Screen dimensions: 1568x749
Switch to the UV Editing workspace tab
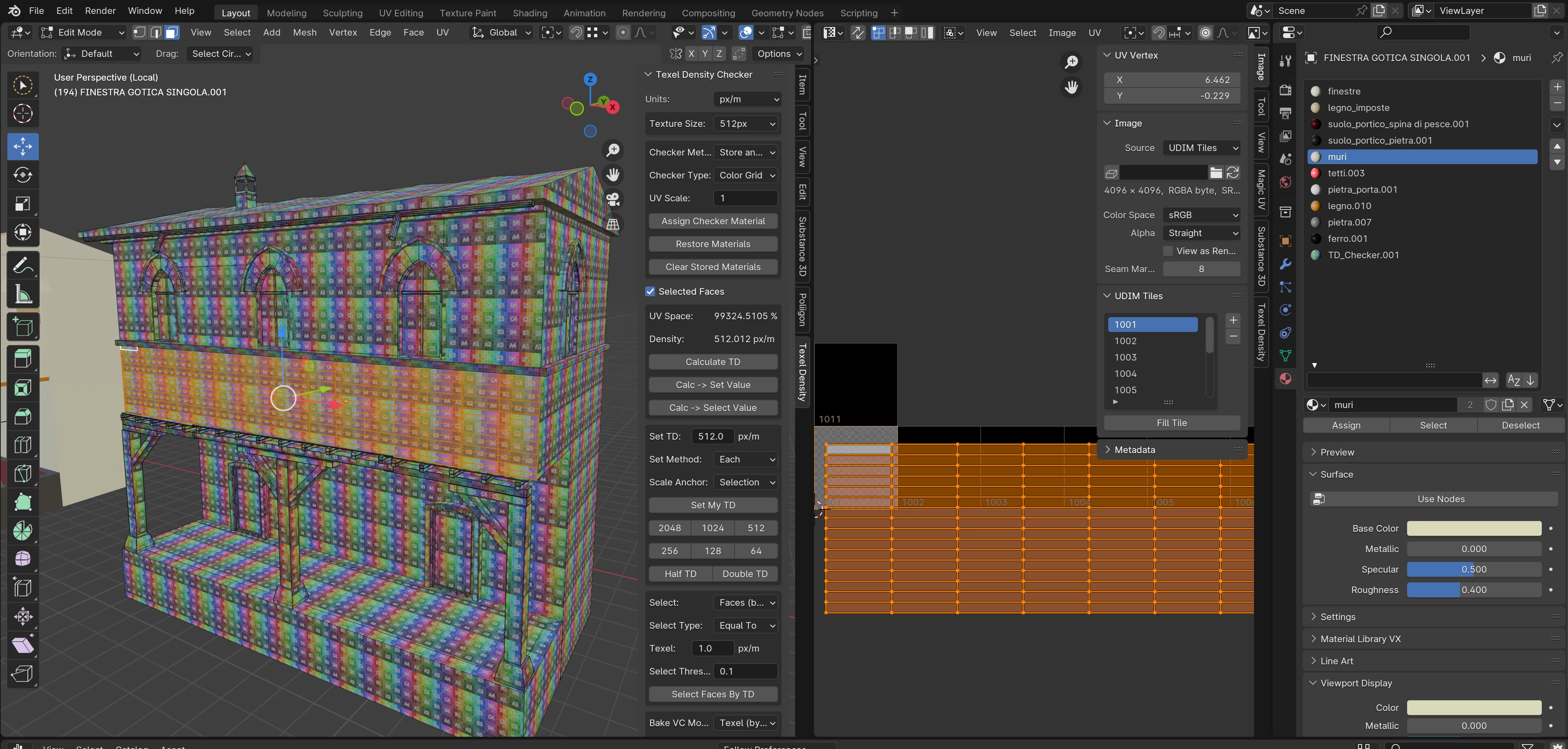coord(400,13)
